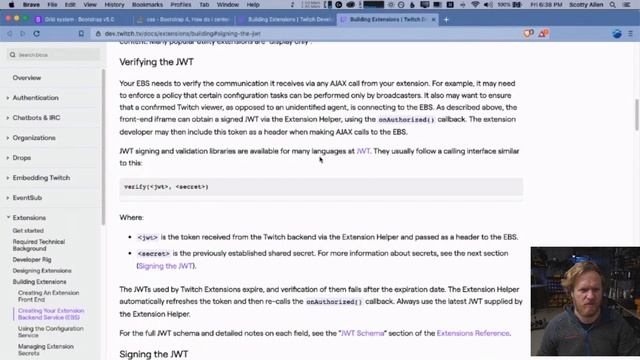This screenshot has width=640, height=360.
Task: Open Spotlight search in menu bar
Action: click(613, 5)
